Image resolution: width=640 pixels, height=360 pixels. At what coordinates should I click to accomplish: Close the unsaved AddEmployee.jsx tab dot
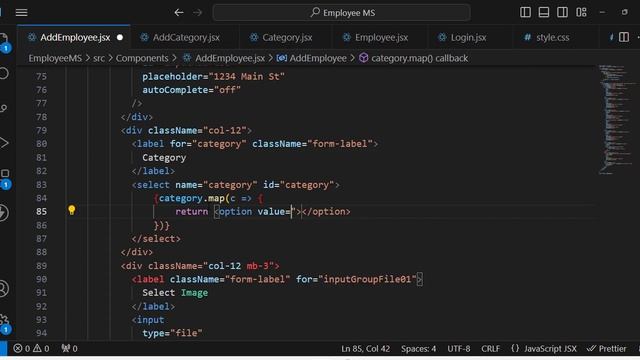click(x=120, y=38)
